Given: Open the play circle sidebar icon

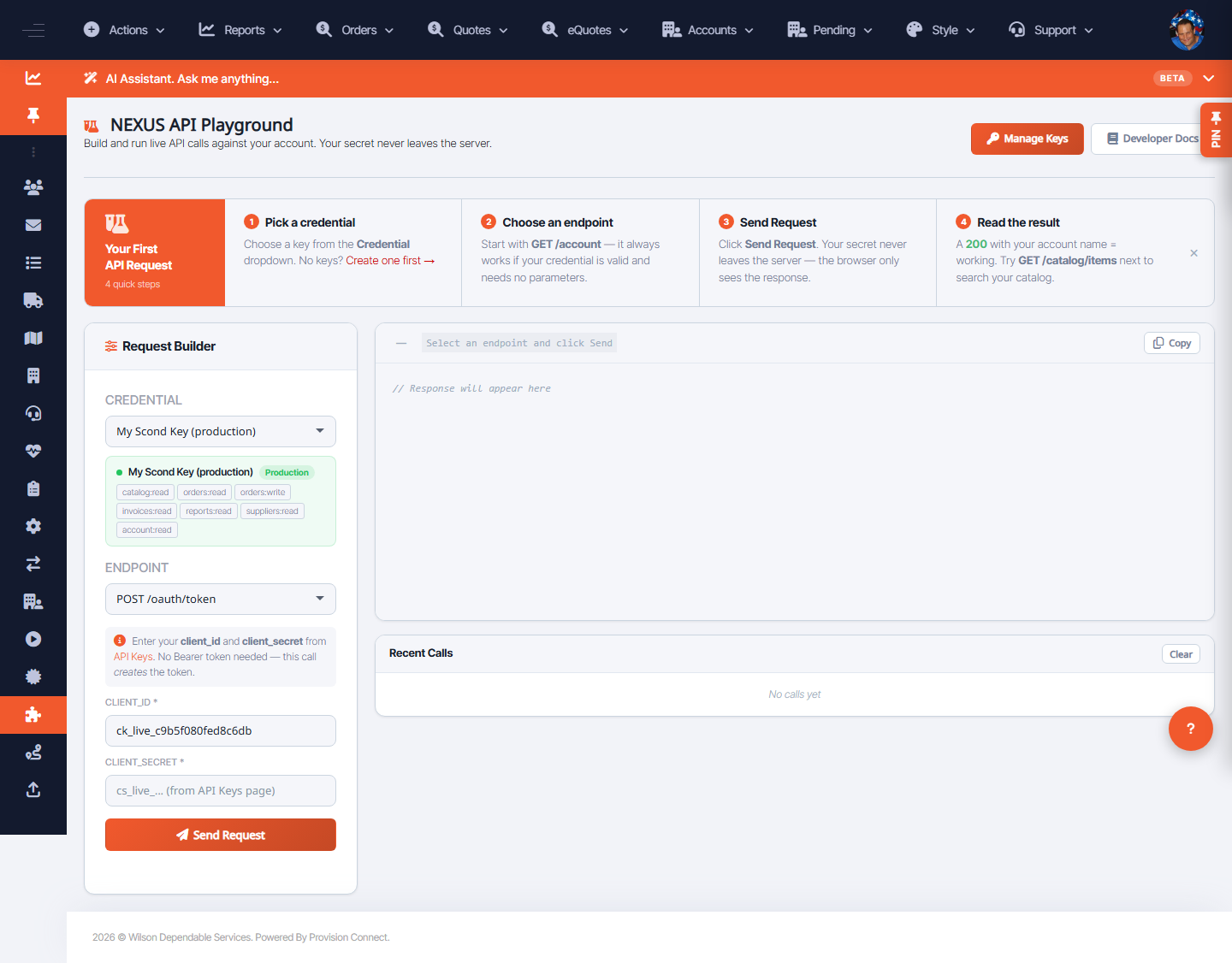Looking at the screenshot, I should pyautogui.click(x=33, y=639).
